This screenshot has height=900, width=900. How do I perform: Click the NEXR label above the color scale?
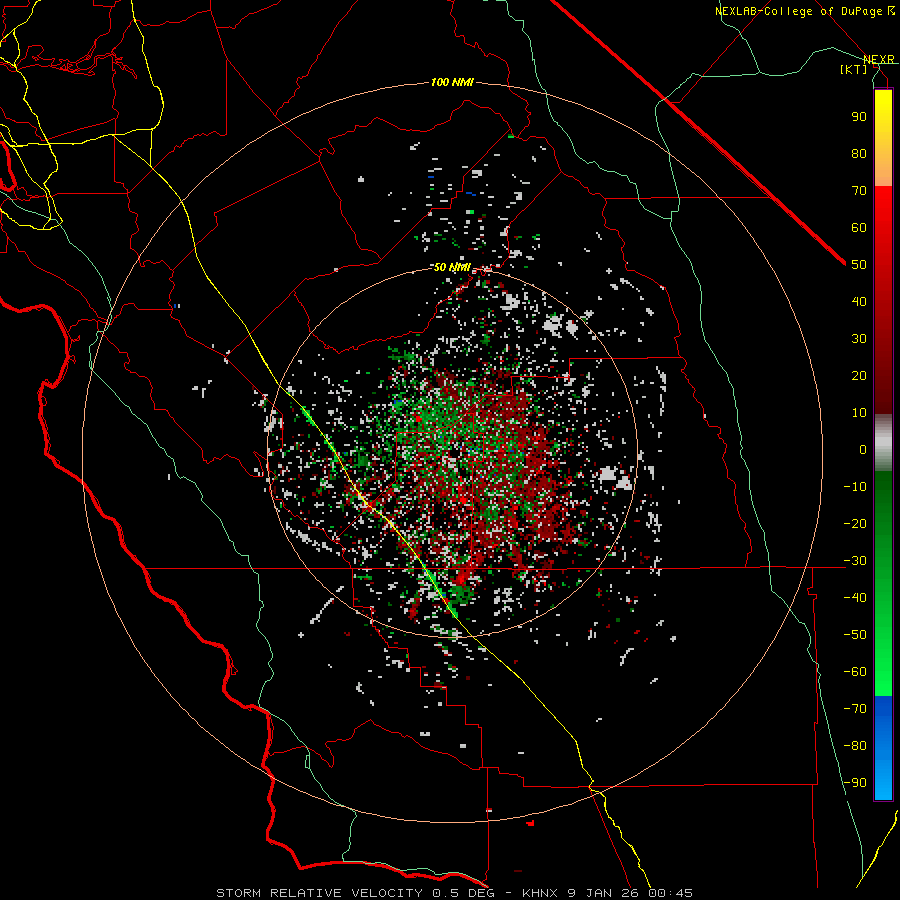879,60
